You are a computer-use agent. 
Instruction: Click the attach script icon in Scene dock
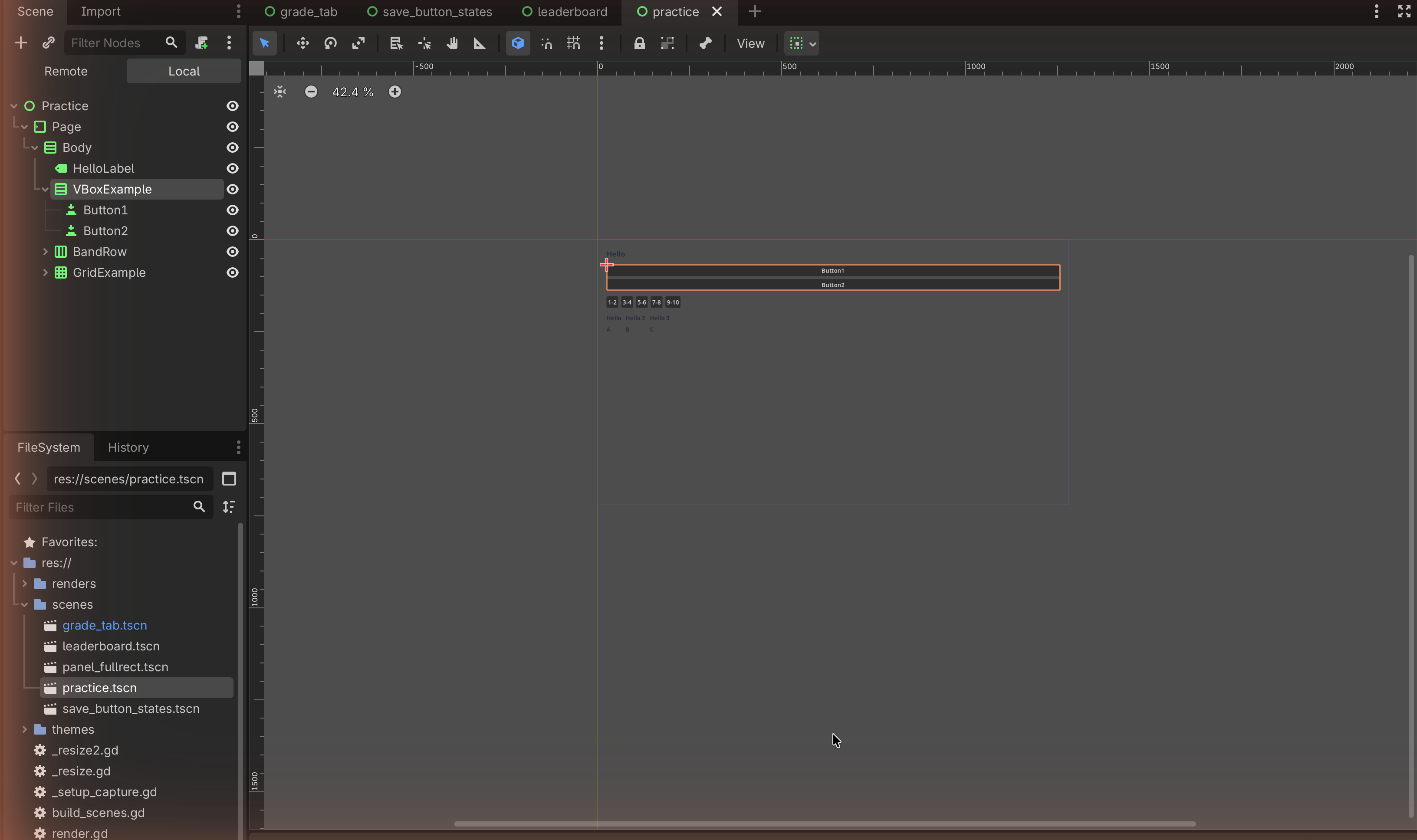201,43
